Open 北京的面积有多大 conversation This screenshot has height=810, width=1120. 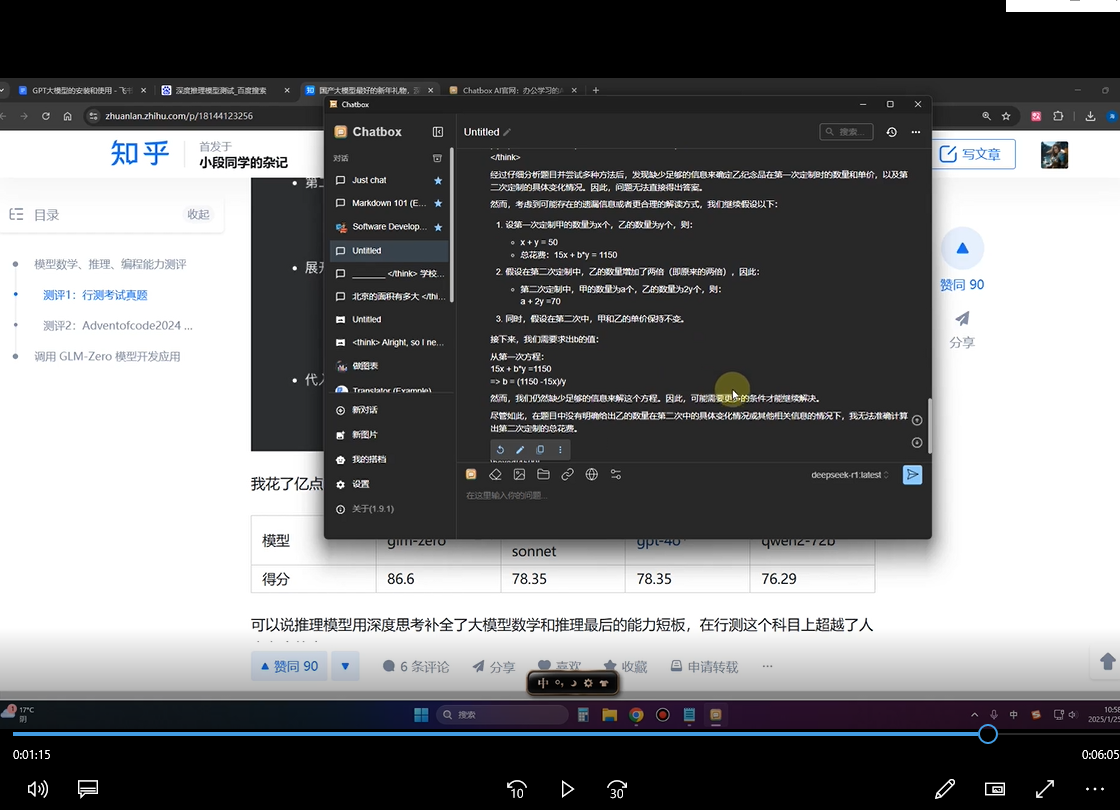pyautogui.click(x=389, y=296)
